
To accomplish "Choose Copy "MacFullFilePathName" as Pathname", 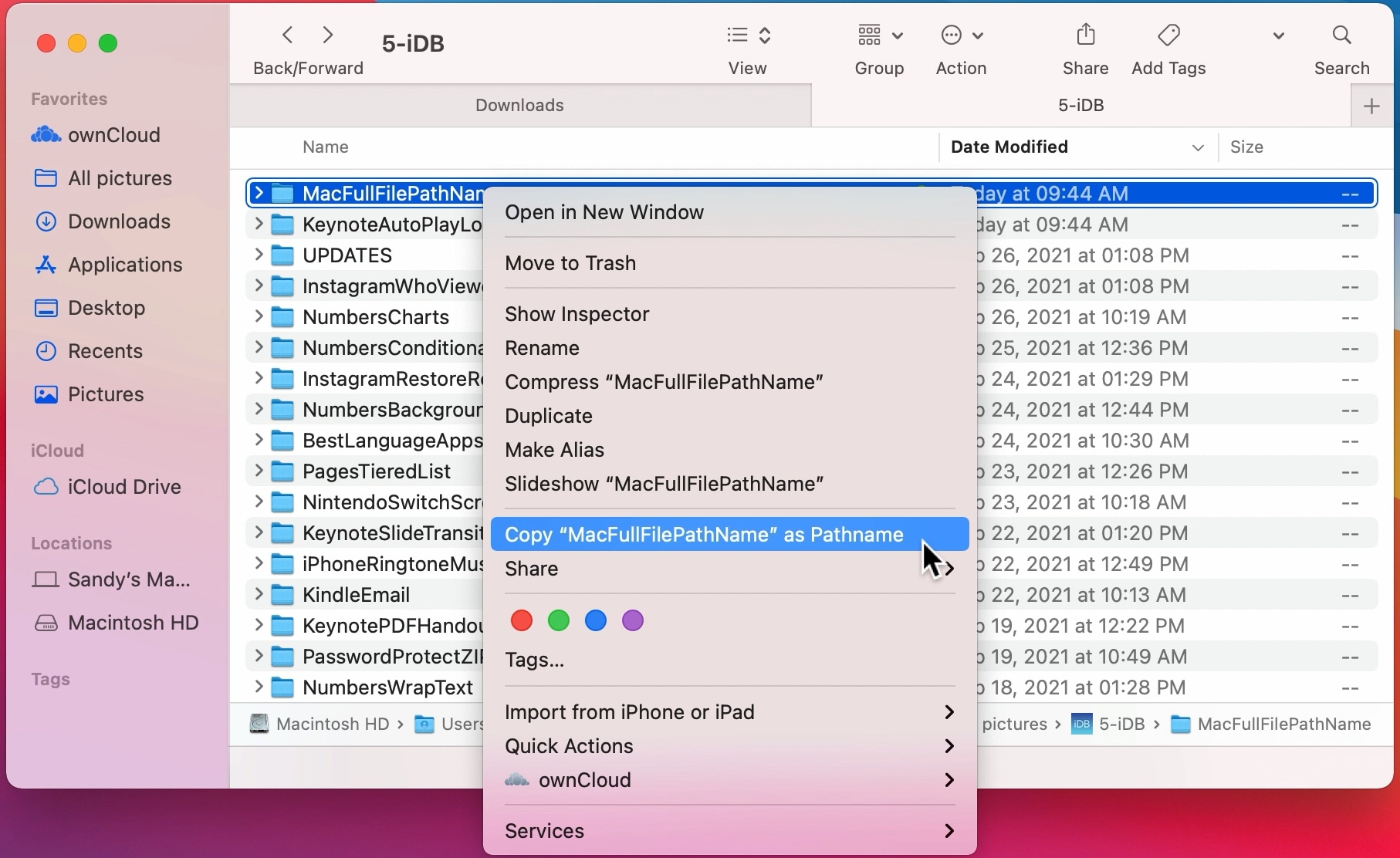I will point(703,535).
